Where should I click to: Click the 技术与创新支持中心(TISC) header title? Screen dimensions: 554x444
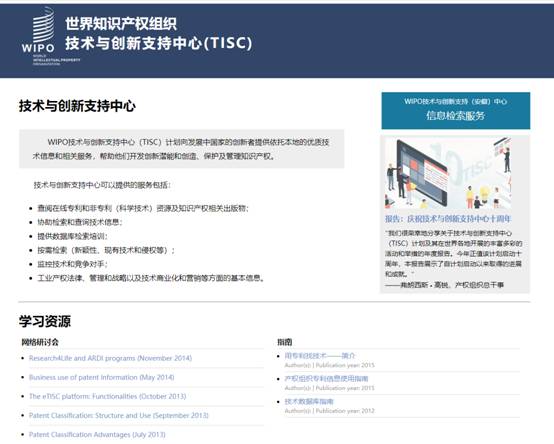point(159,43)
